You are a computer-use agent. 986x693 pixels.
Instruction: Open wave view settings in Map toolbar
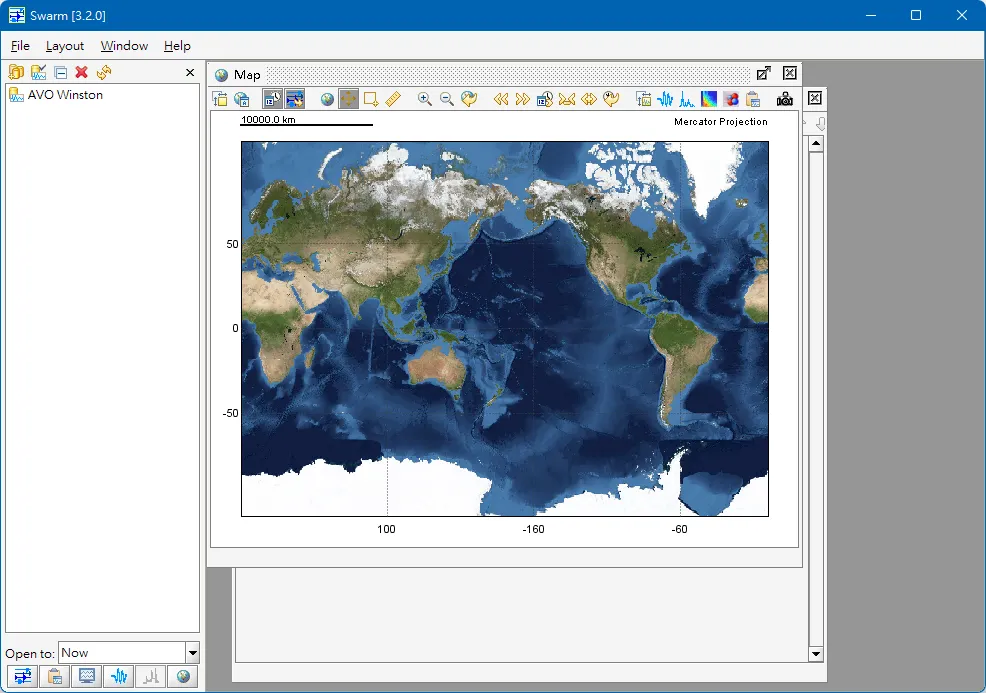[x=643, y=99]
